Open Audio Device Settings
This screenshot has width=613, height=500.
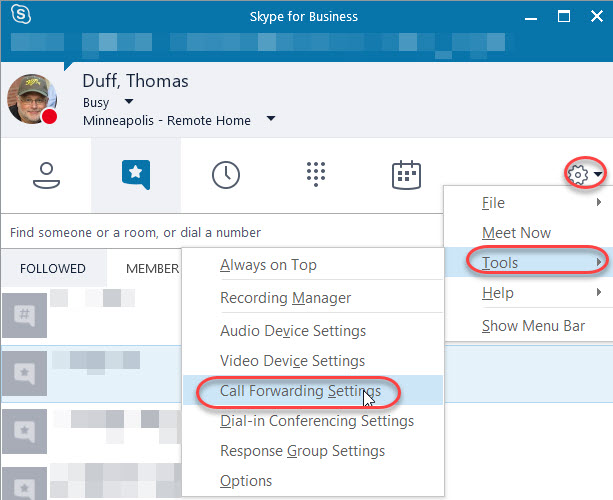pos(313,331)
